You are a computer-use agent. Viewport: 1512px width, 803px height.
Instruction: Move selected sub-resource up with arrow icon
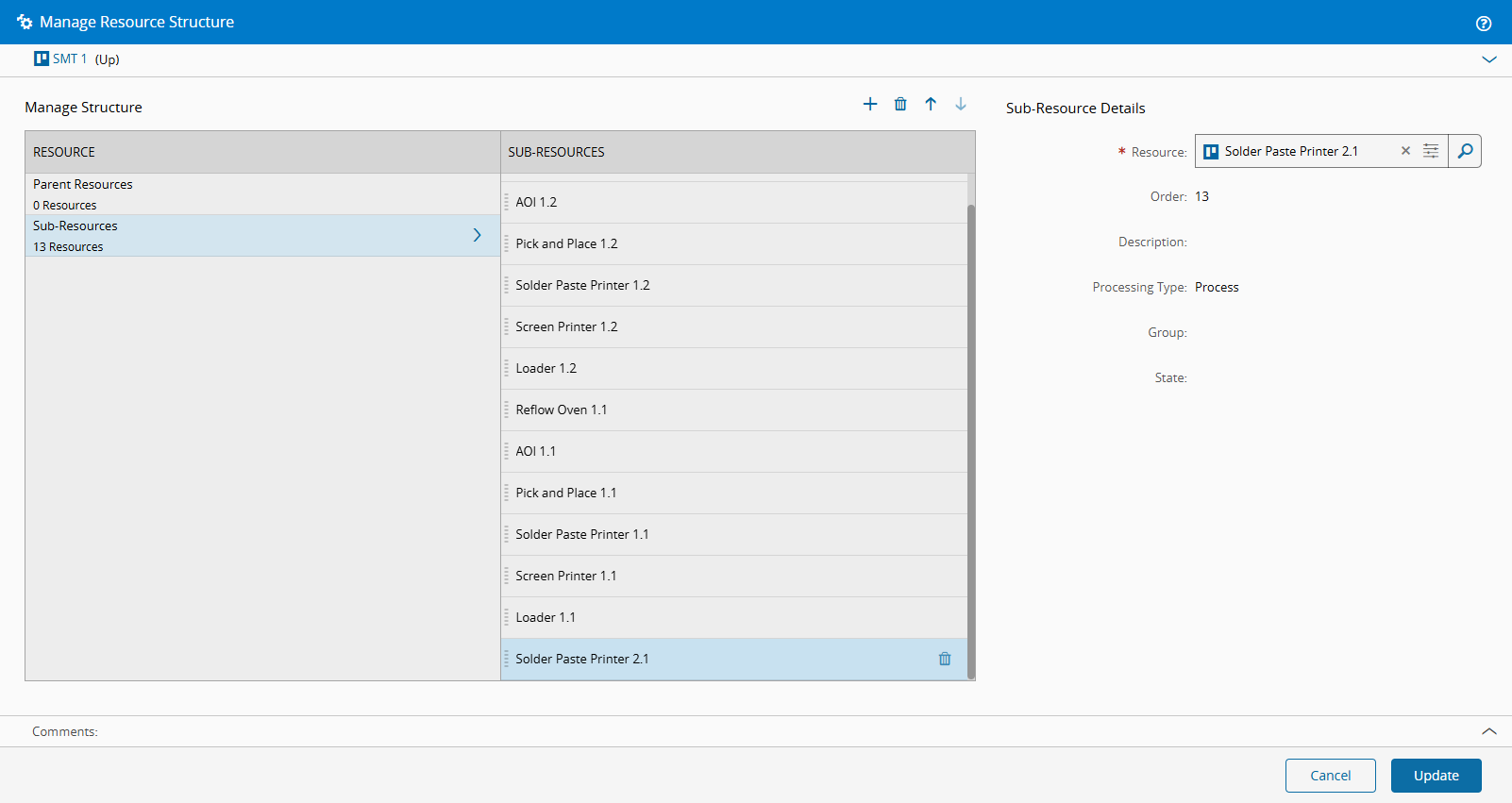pos(931,104)
